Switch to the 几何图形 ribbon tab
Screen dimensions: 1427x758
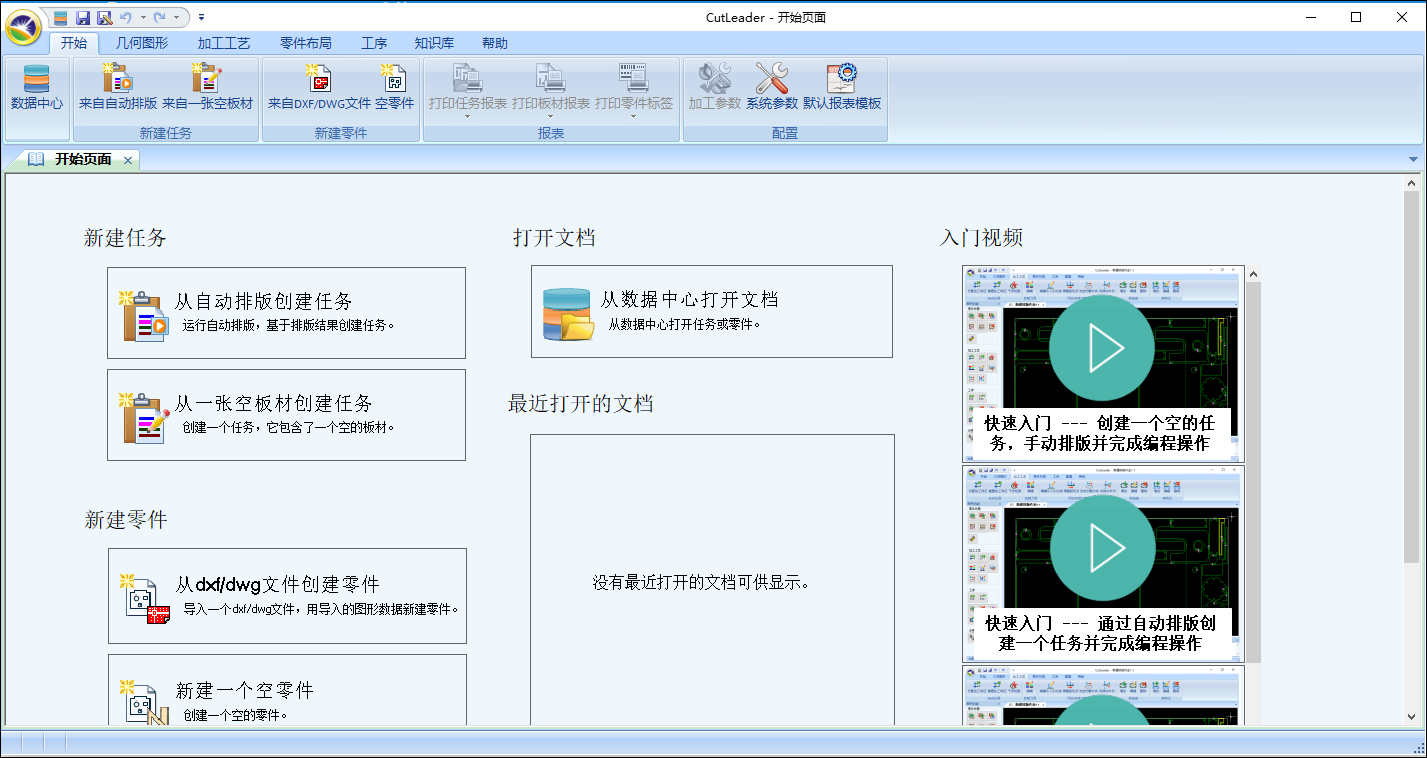(x=142, y=43)
